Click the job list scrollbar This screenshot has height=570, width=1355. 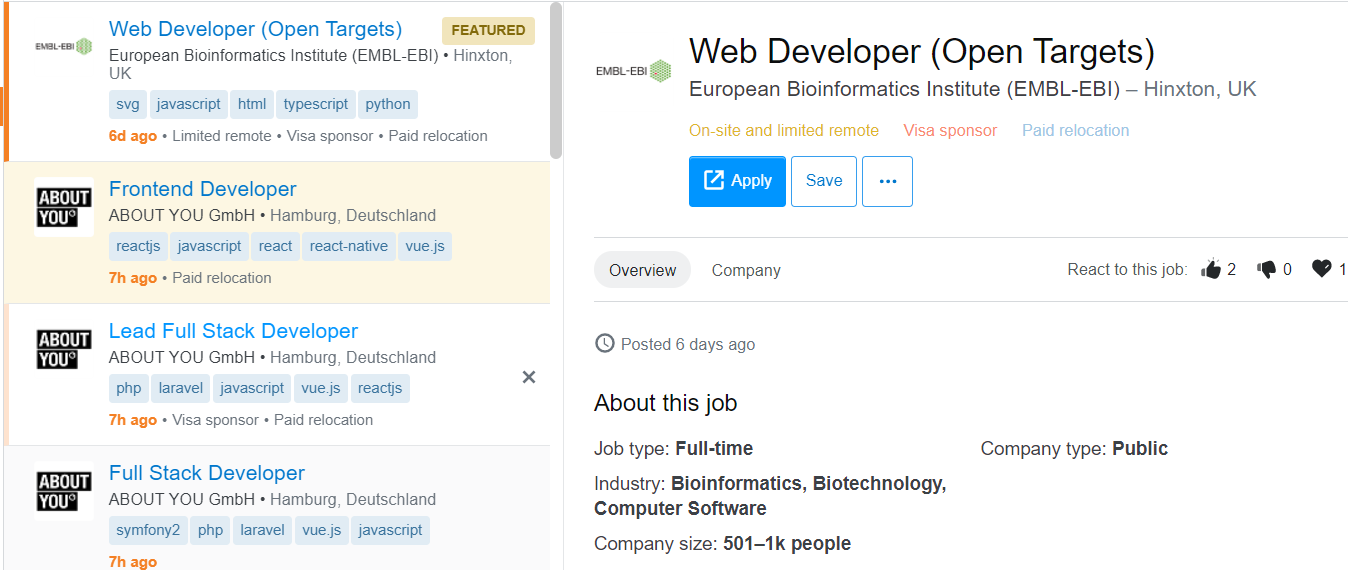[x=556, y=81]
